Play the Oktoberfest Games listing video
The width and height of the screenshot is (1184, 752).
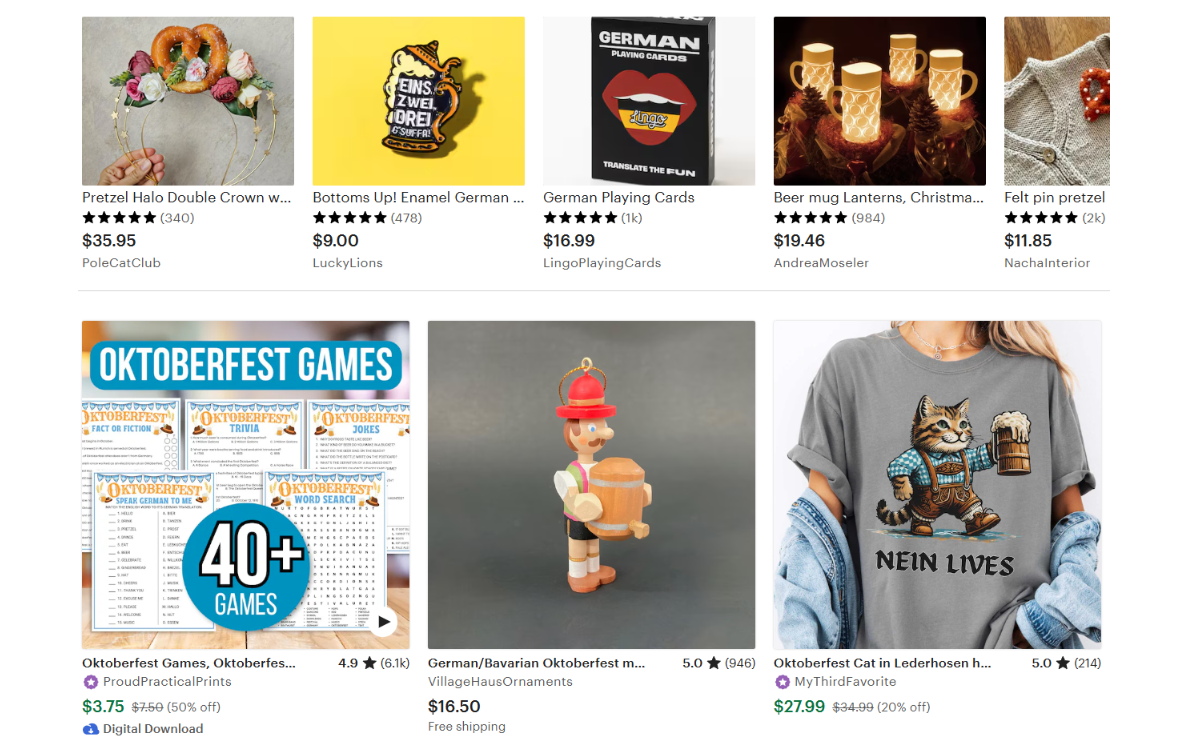[x=384, y=621]
